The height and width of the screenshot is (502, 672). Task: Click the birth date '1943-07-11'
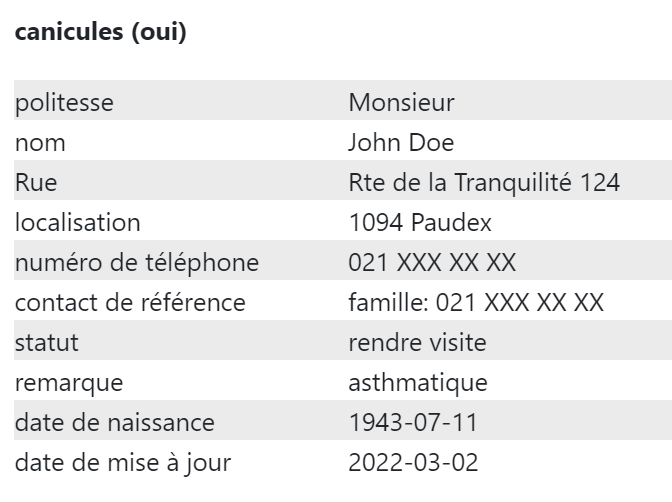coord(413,422)
